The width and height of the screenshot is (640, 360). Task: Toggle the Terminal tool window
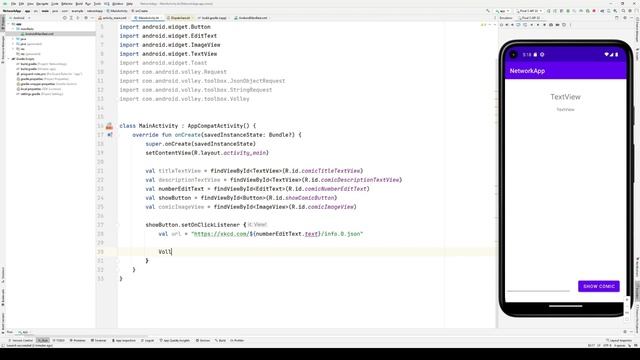click(98, 340)
